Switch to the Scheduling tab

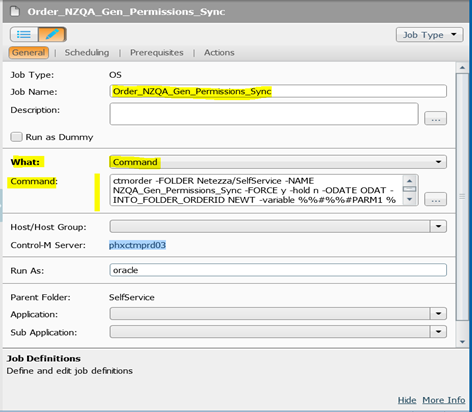coord(87,53)
